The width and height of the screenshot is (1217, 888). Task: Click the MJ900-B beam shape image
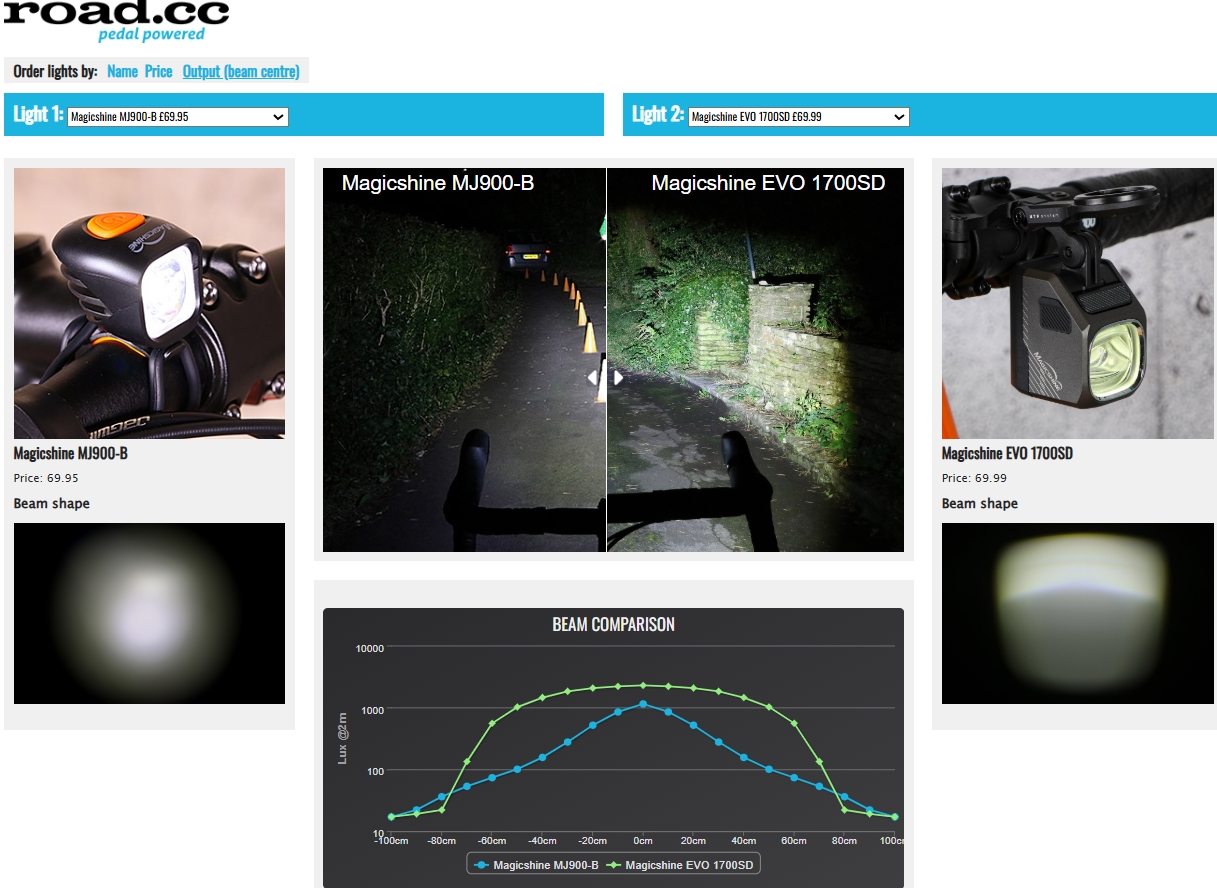(149, 613)
